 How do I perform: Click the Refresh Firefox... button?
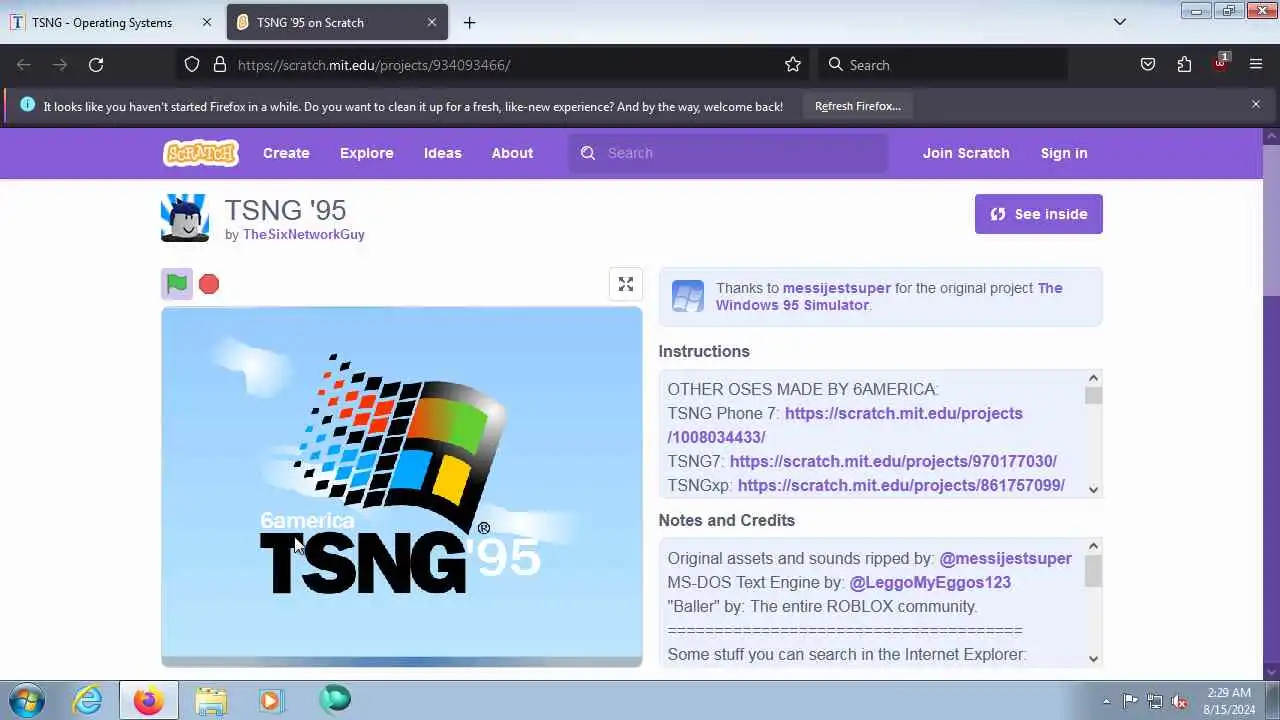point(858,106)
